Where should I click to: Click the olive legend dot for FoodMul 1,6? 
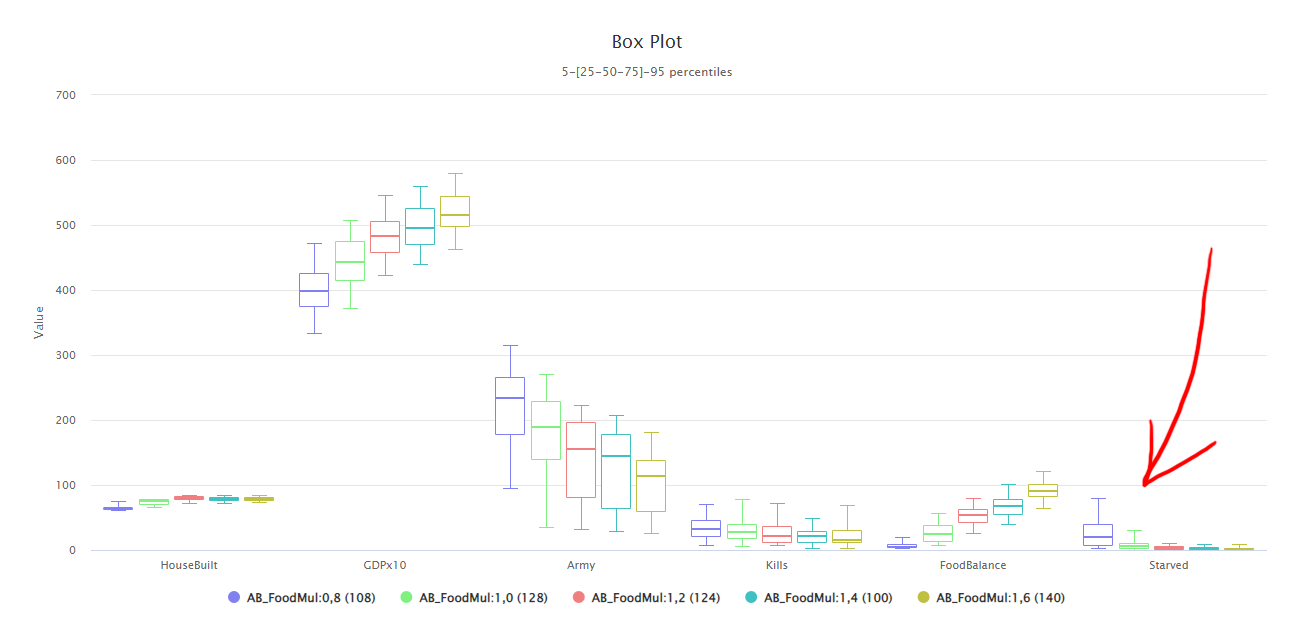click(923, 597)
